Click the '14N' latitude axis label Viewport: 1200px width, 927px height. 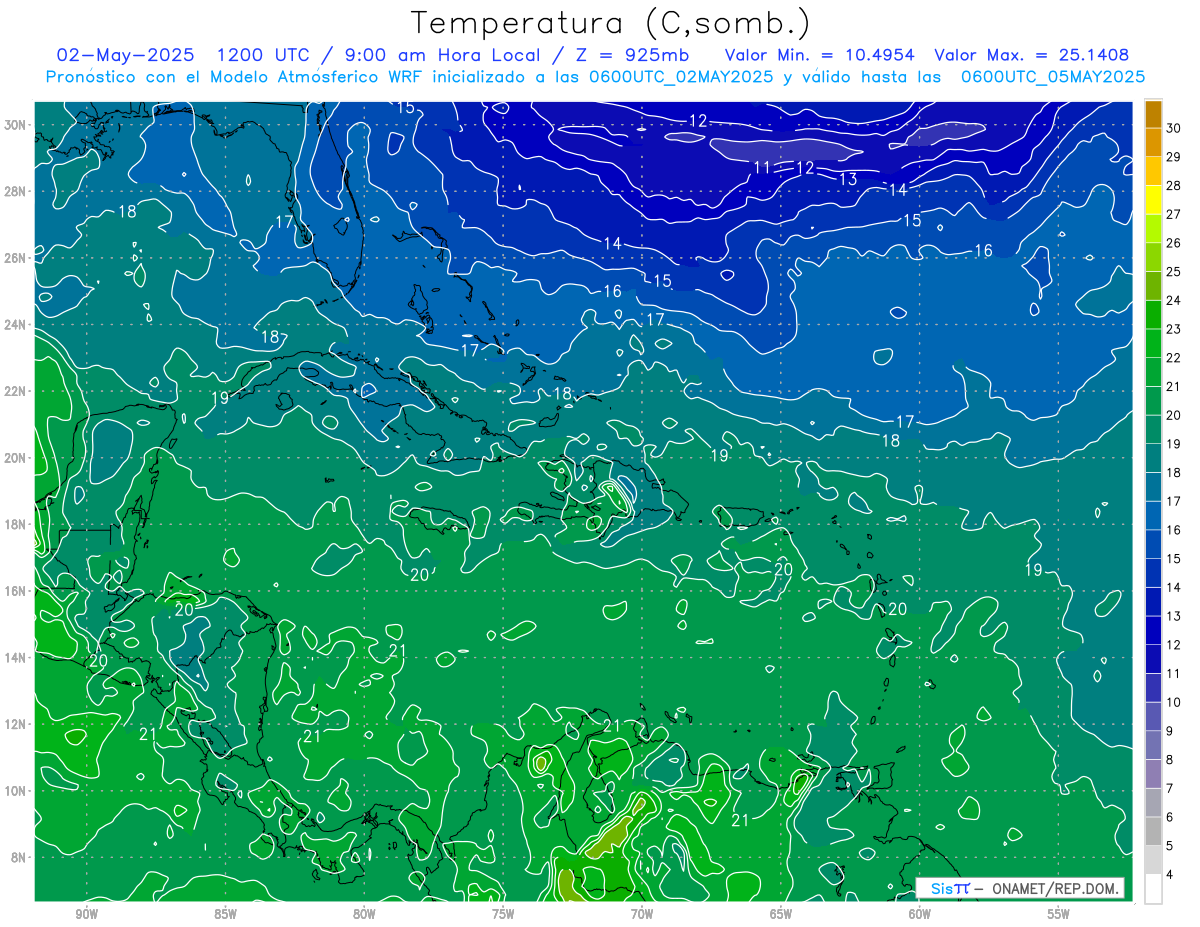coord(16,657)
